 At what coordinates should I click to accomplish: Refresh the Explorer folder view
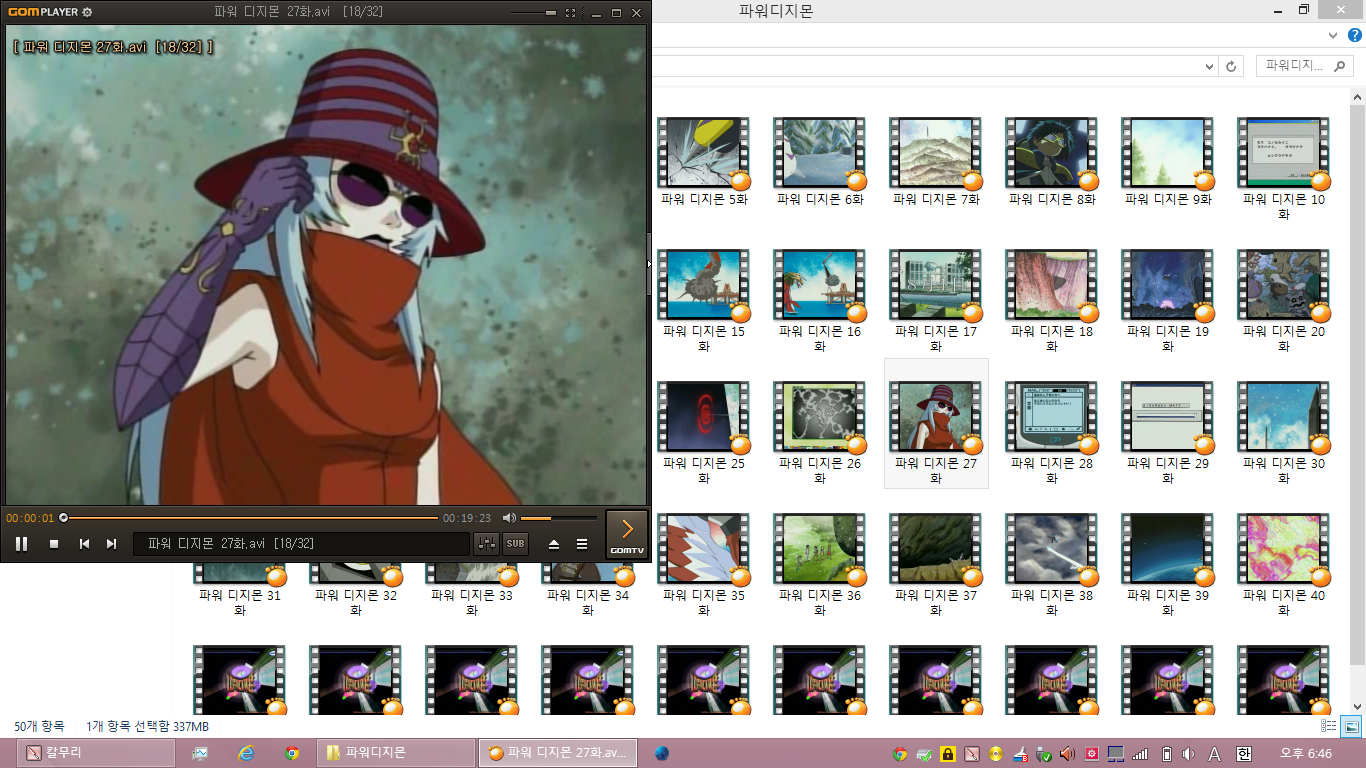point(1232,66)
